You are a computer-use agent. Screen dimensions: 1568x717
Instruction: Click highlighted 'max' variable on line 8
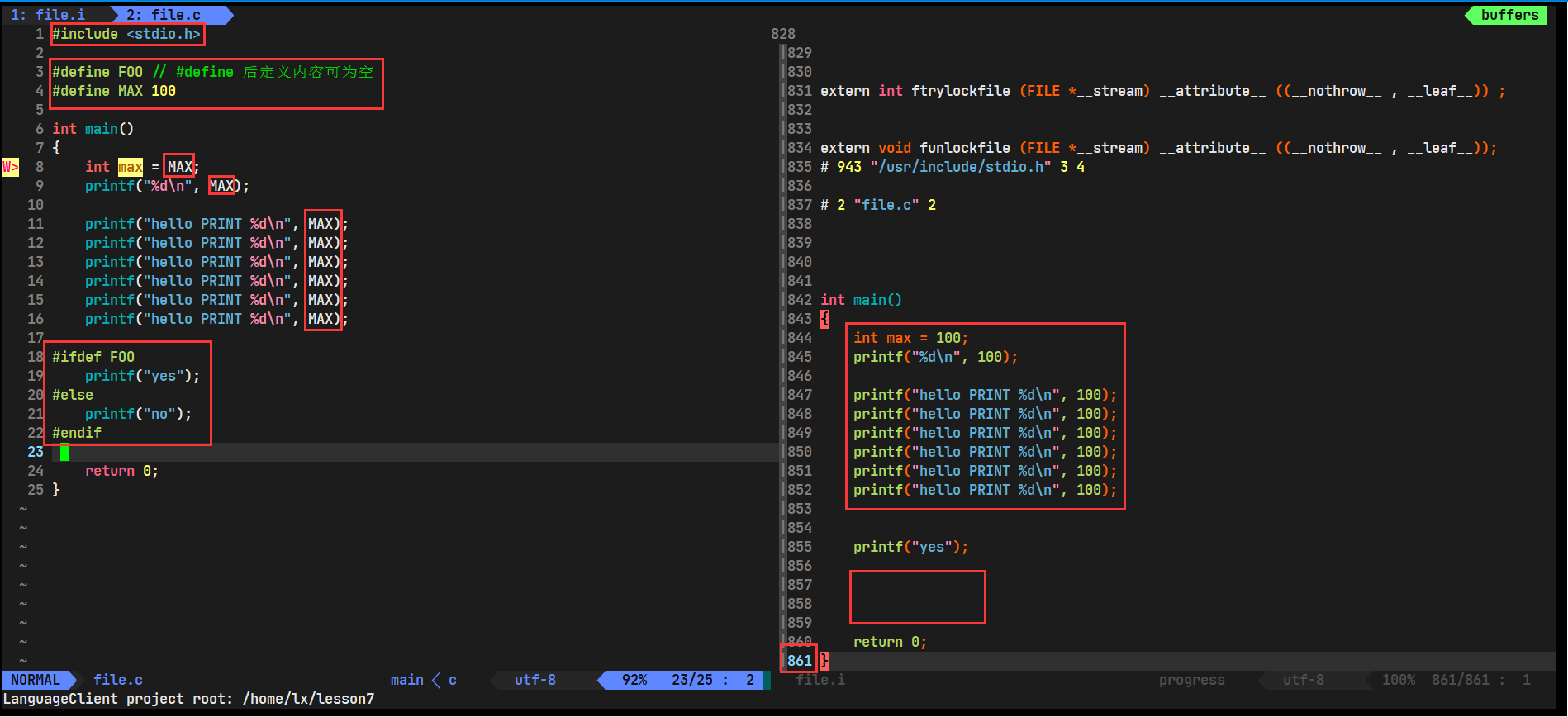pyautogui.click(x=131, y=167)
